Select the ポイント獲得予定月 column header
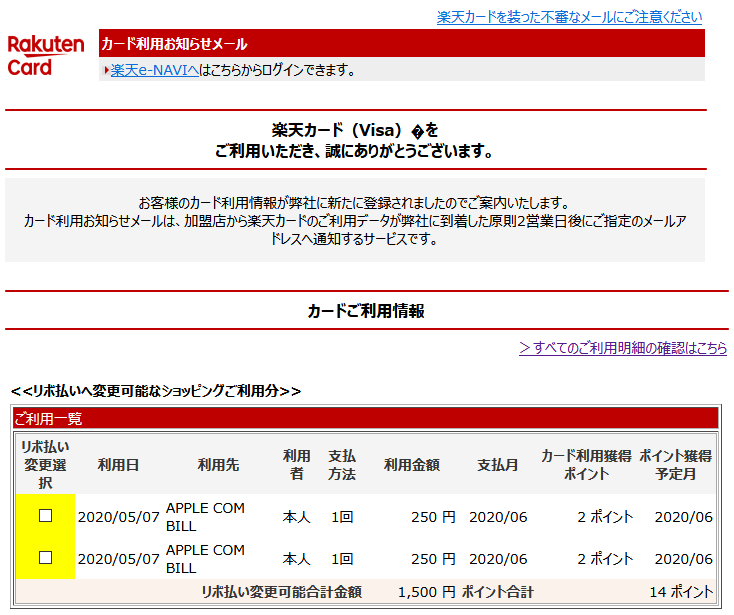 pyautogui.click(x=675, y=465)
